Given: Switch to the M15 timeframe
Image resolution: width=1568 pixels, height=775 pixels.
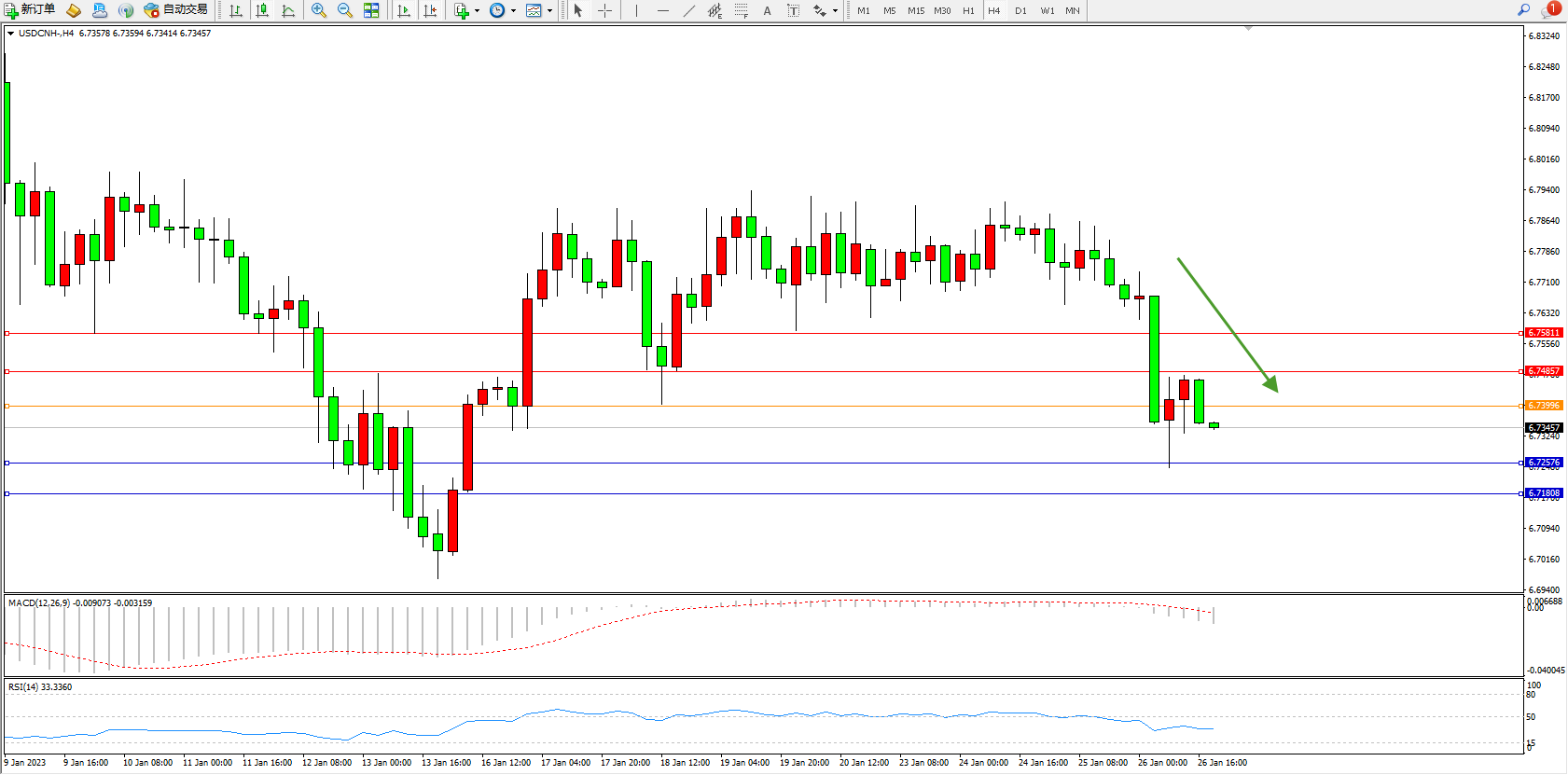Looking at the screenshot, I should (x=916, y=10).
